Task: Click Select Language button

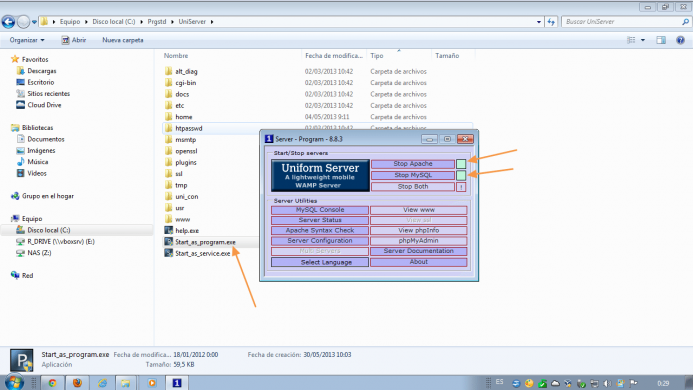Action: (320, 262)
